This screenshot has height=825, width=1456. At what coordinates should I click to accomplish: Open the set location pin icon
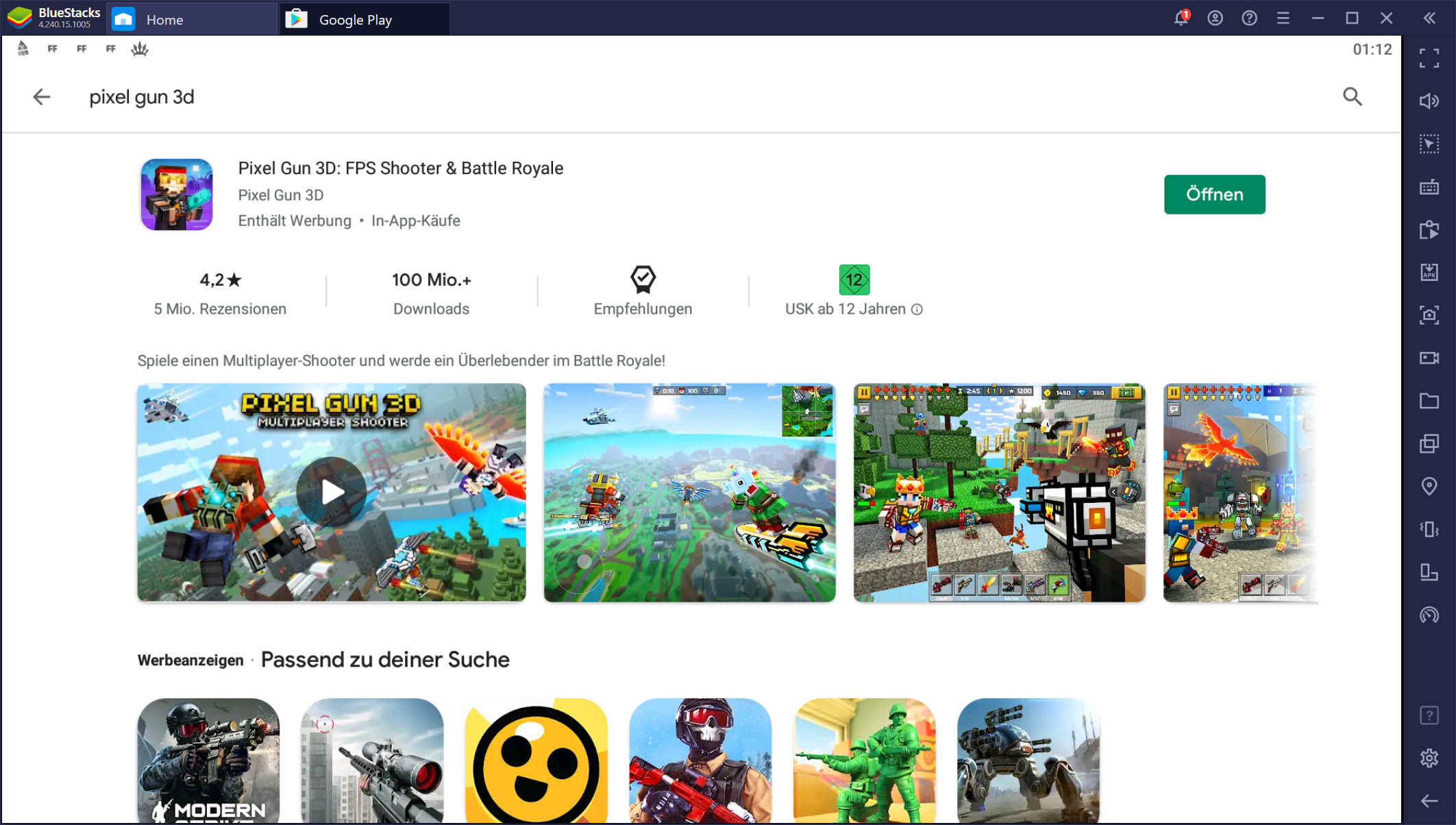(x=1429, y=487)
